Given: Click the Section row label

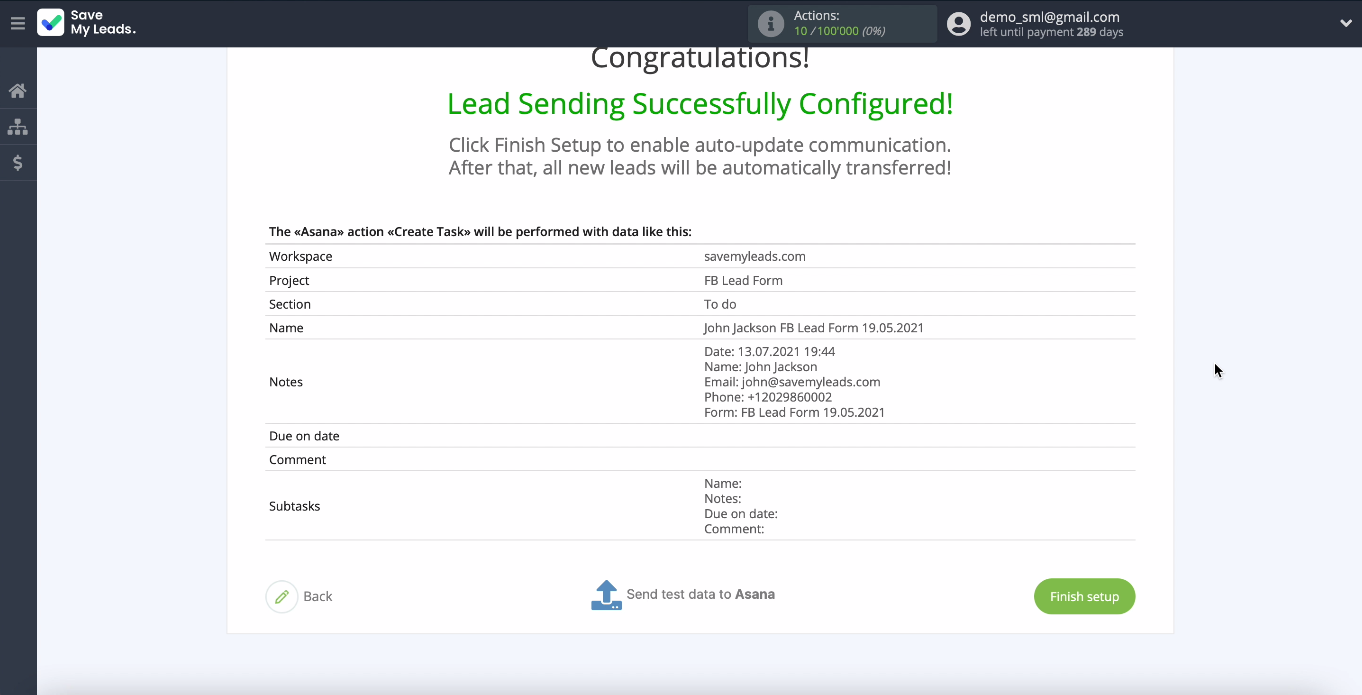Looking at the screenshot, I should click(290, 304).
